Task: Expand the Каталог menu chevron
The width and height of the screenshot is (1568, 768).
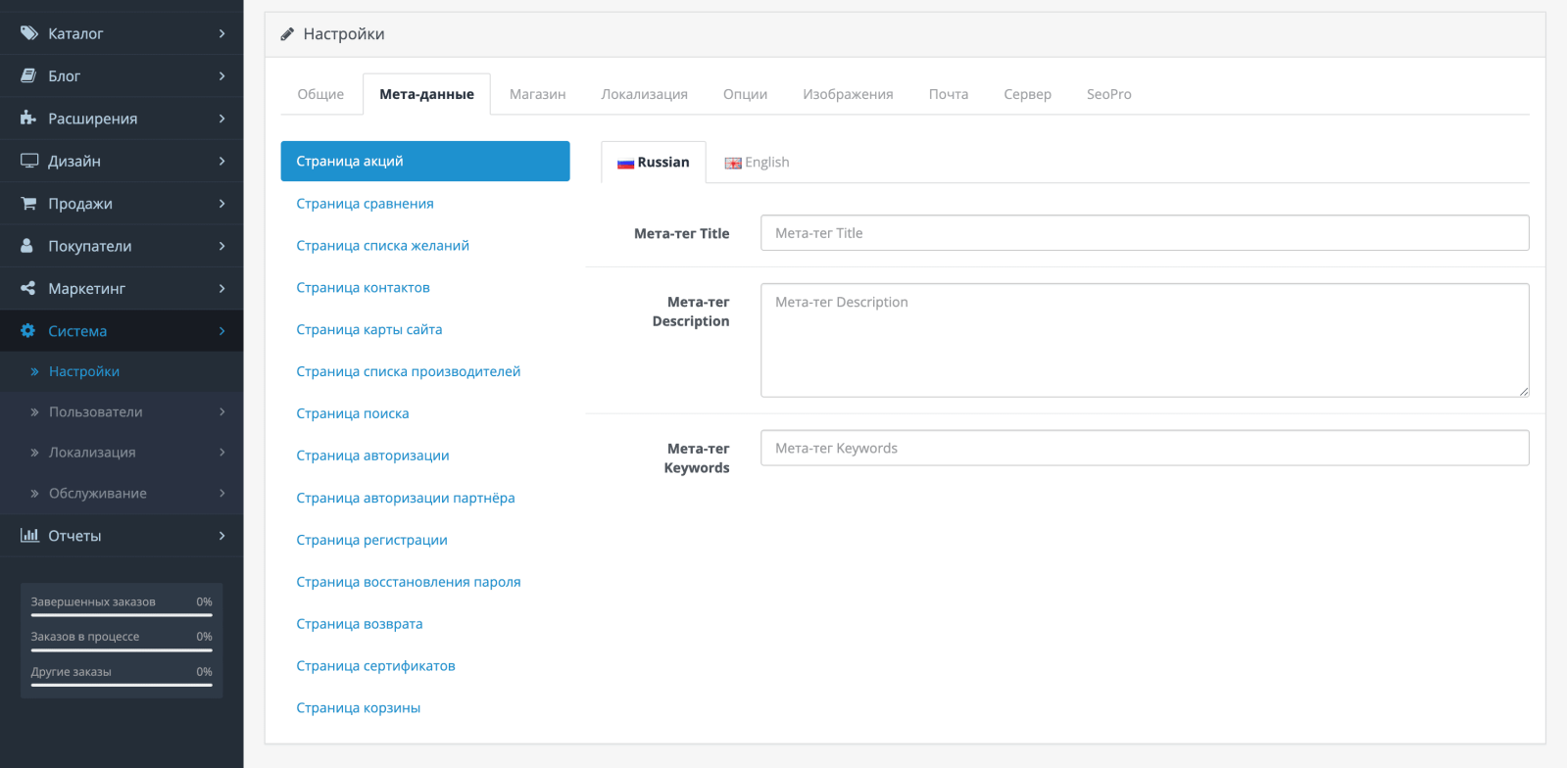Action: click(x=222, y=33)
